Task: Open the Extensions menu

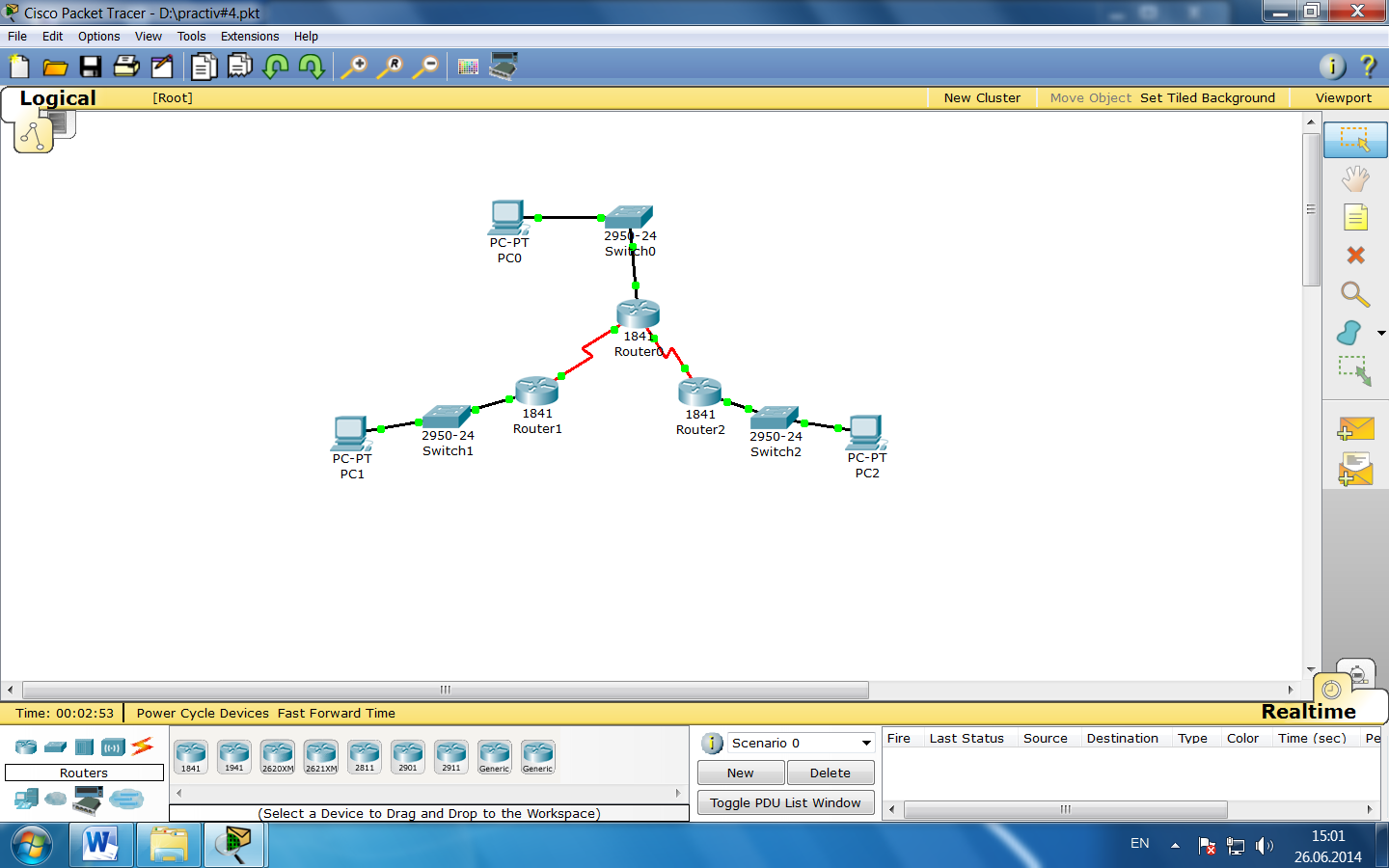Action: click(250, 36)
